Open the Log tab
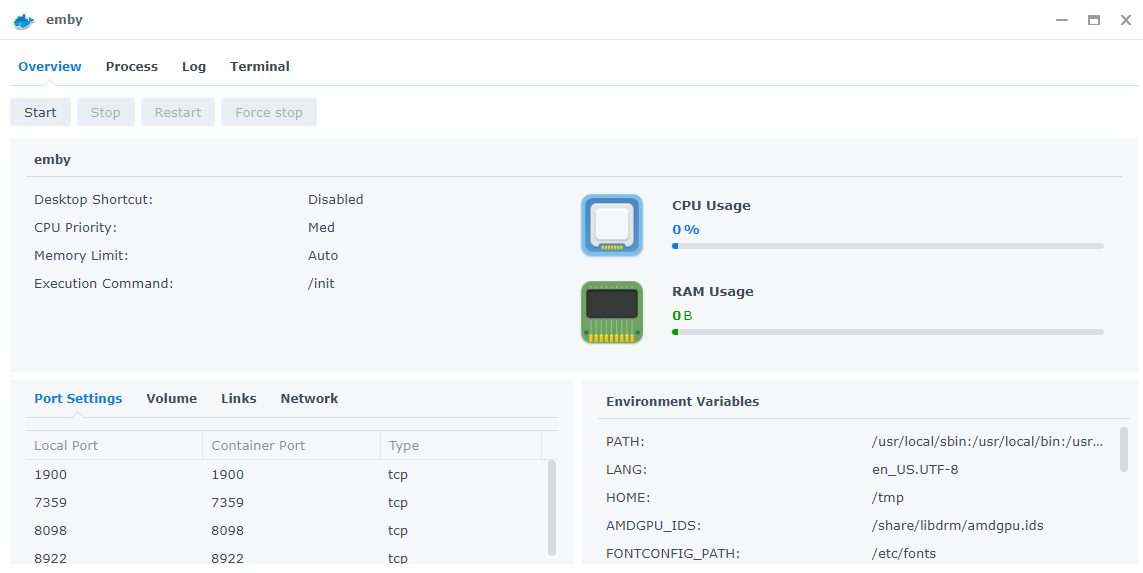The height and width of the screenshot is (573, 1143). coord(194,67)
